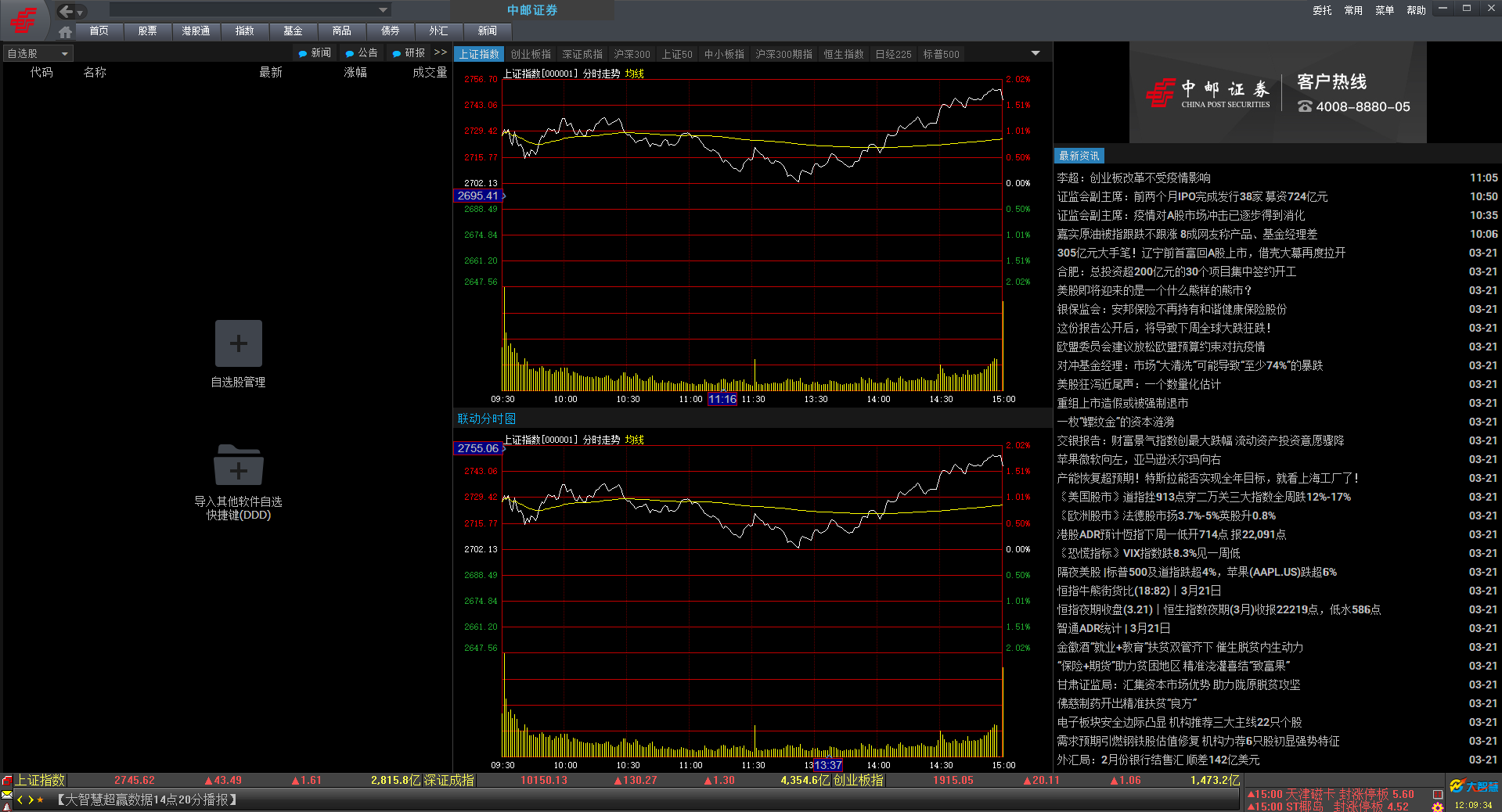Open news 智通ADR统计 3月21日

[1114, 628]
